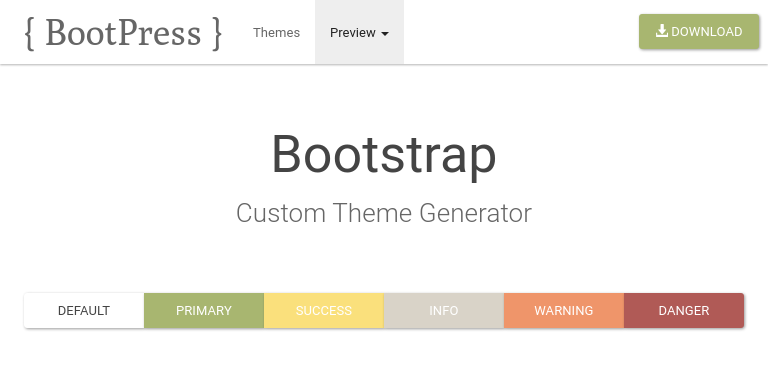Image resolution: width=768 pixels, height=384 pixels.
Task: Select the Primary green button
Action: point(204,311)
